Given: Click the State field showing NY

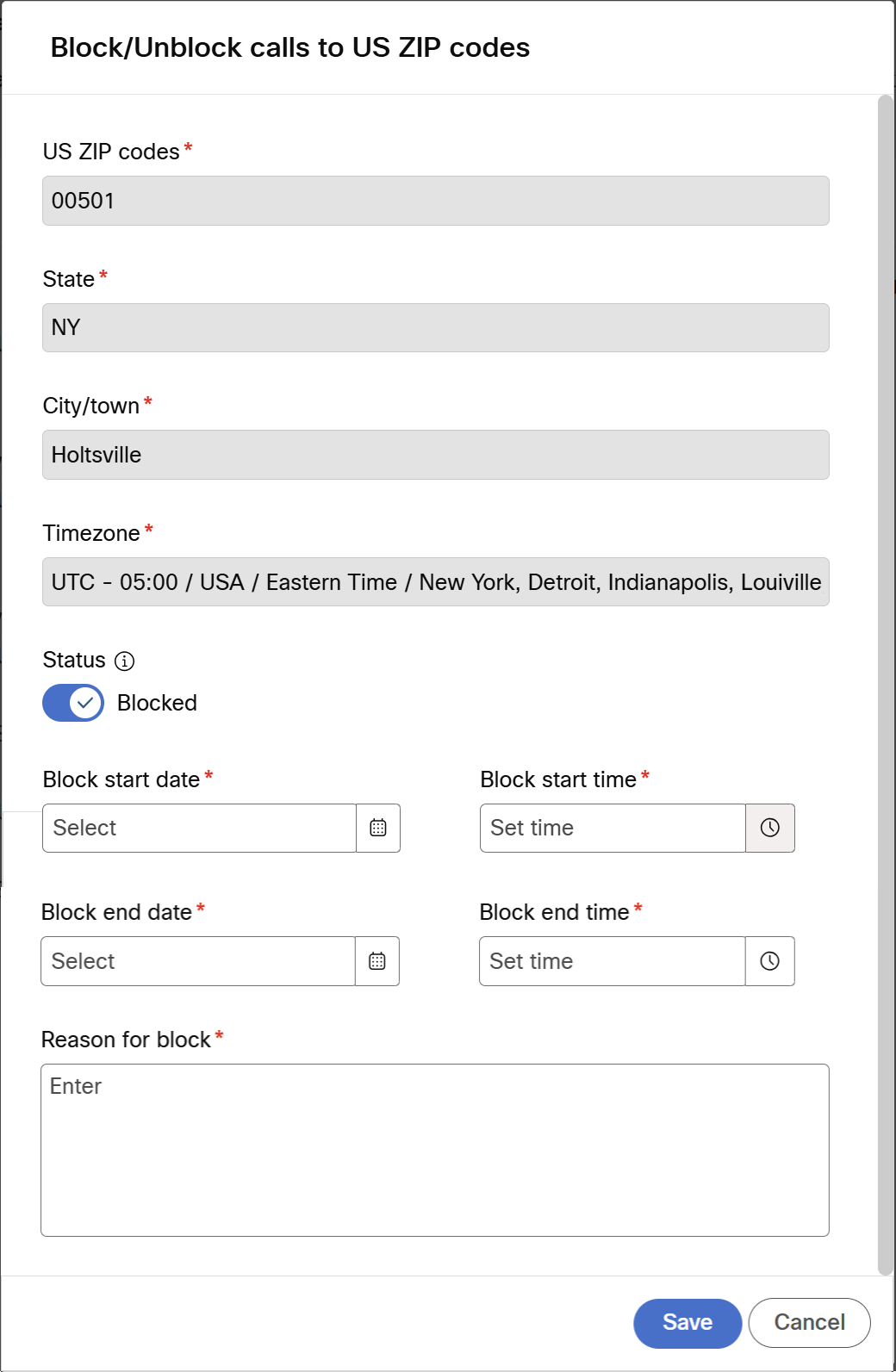Looking at the screenshot, I should (x=436, y=327).
